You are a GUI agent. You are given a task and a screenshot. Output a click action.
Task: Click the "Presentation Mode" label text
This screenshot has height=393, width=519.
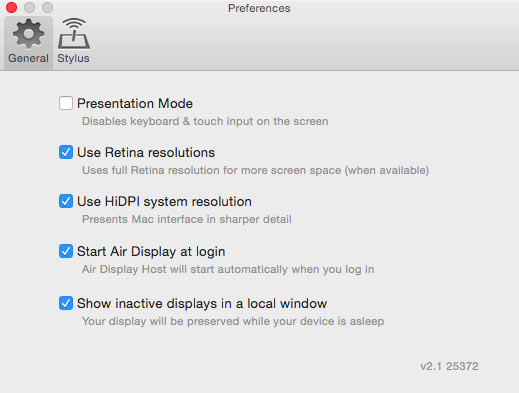tap(135, 103)
